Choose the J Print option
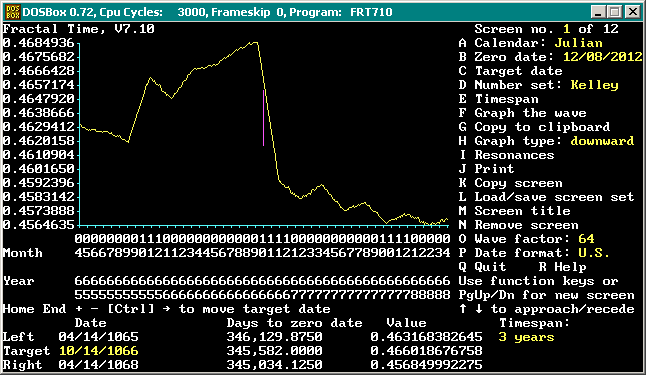The image size is (646, 375). [x=487, y=169]
